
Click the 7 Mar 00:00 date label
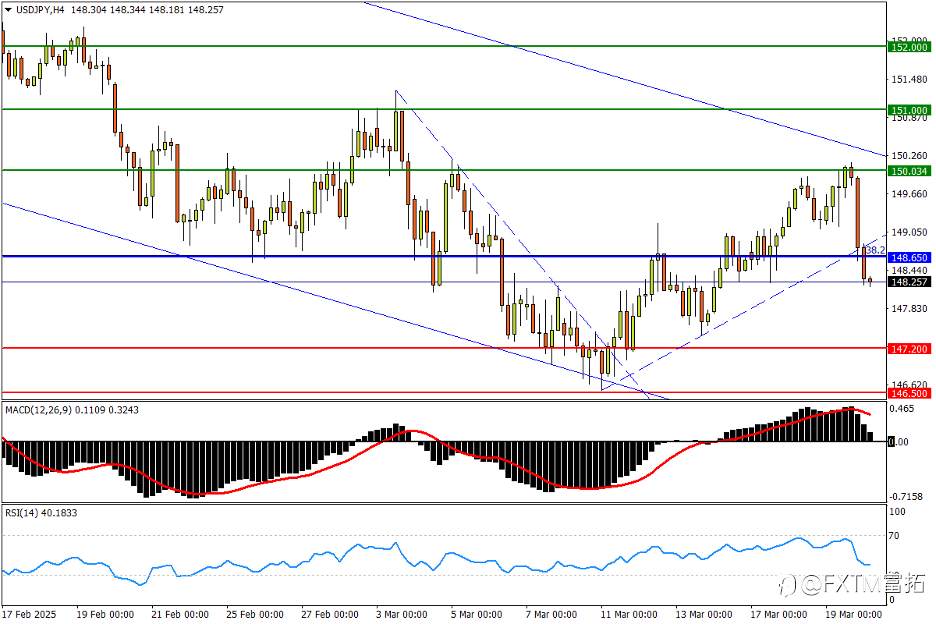(x=552, y=614)
